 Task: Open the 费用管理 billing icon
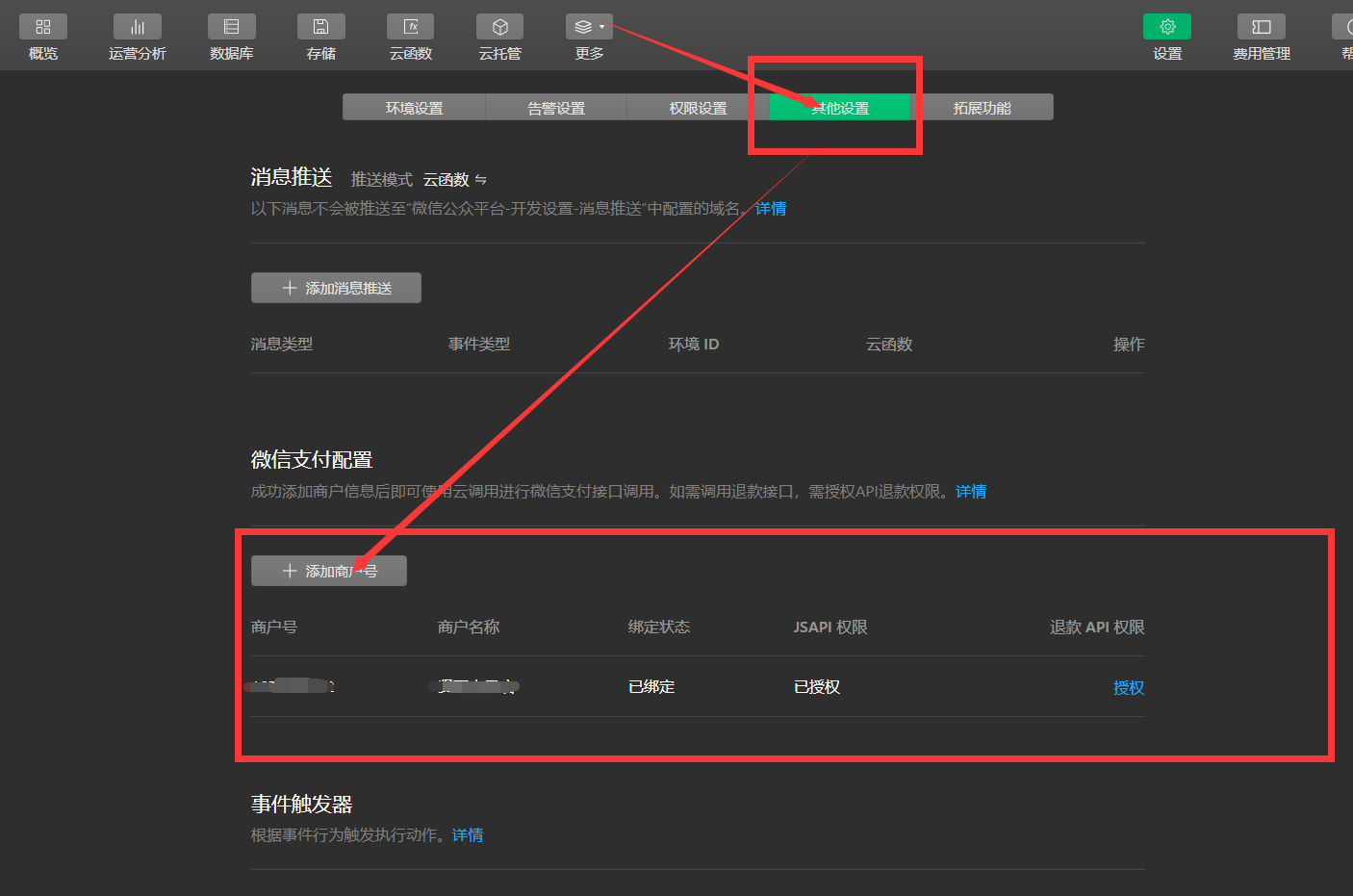click(x=1262, y=27)
